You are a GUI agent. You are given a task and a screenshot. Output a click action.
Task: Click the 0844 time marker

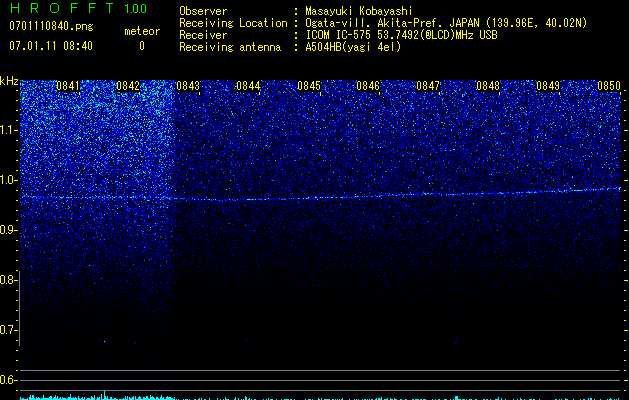pyautogui.click(x=248, y=86)
